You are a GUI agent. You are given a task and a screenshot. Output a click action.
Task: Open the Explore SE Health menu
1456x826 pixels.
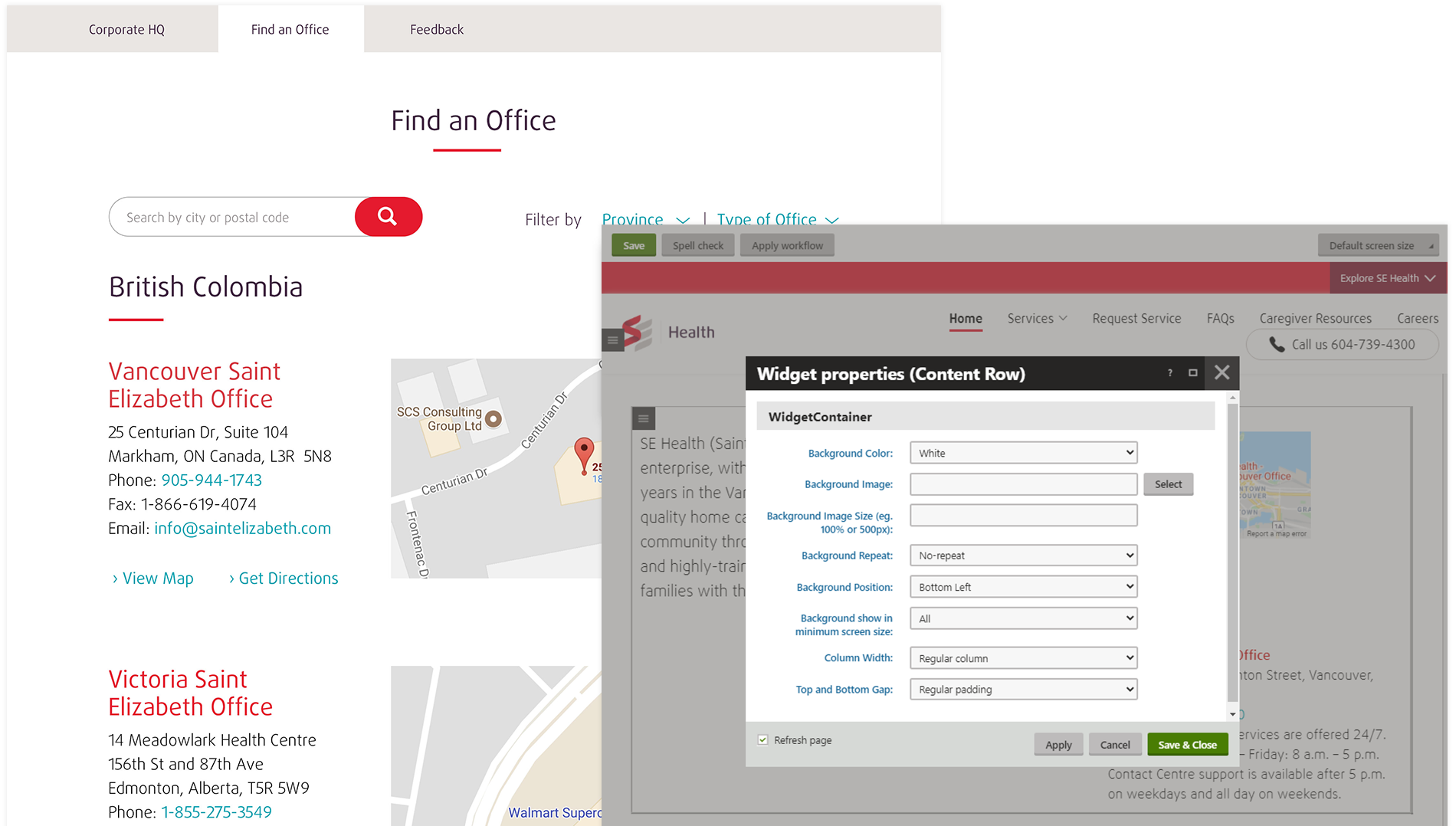coord(1386,278)
